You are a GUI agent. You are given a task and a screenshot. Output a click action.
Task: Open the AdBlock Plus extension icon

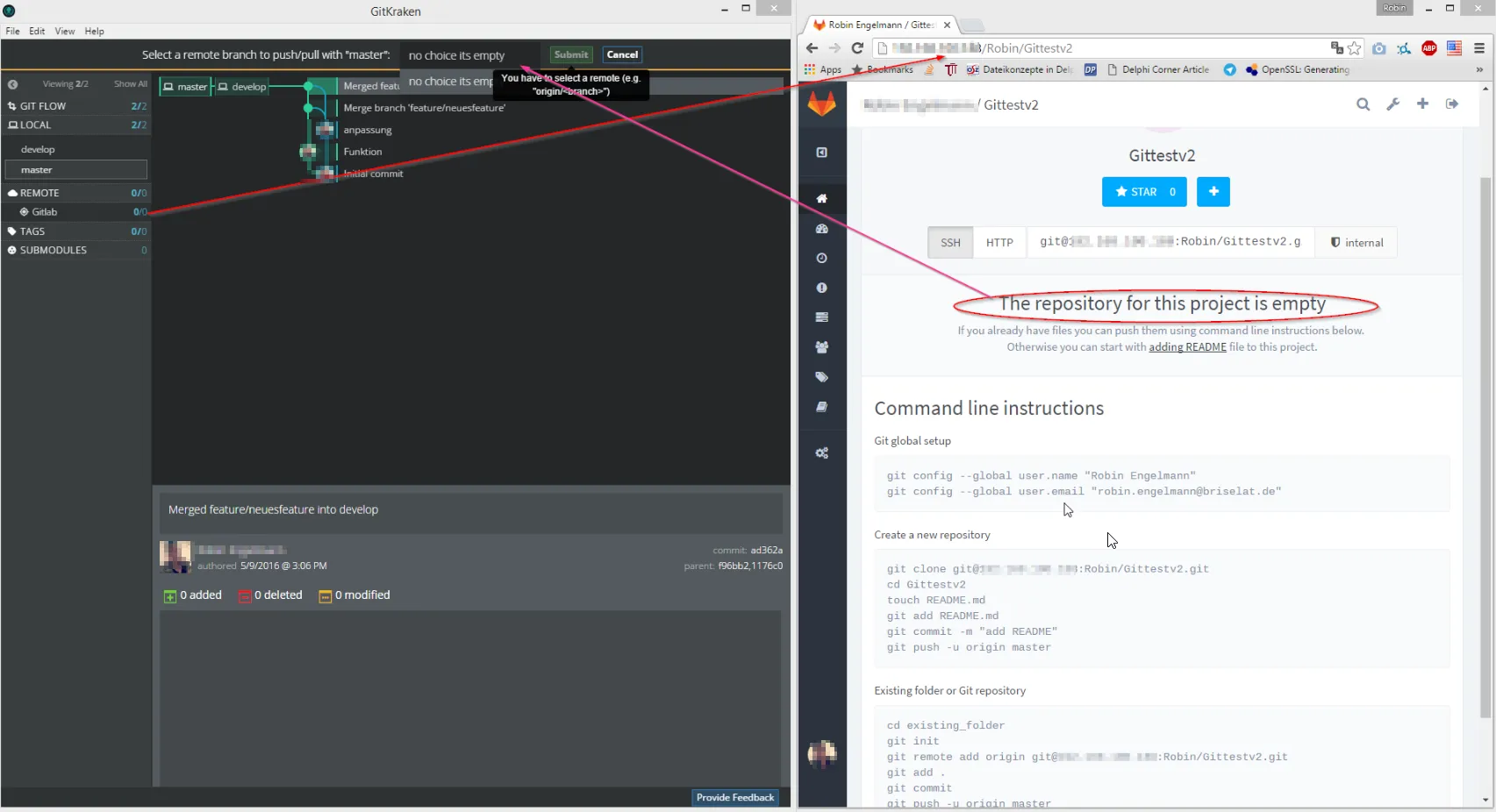tap(1429, 48)
